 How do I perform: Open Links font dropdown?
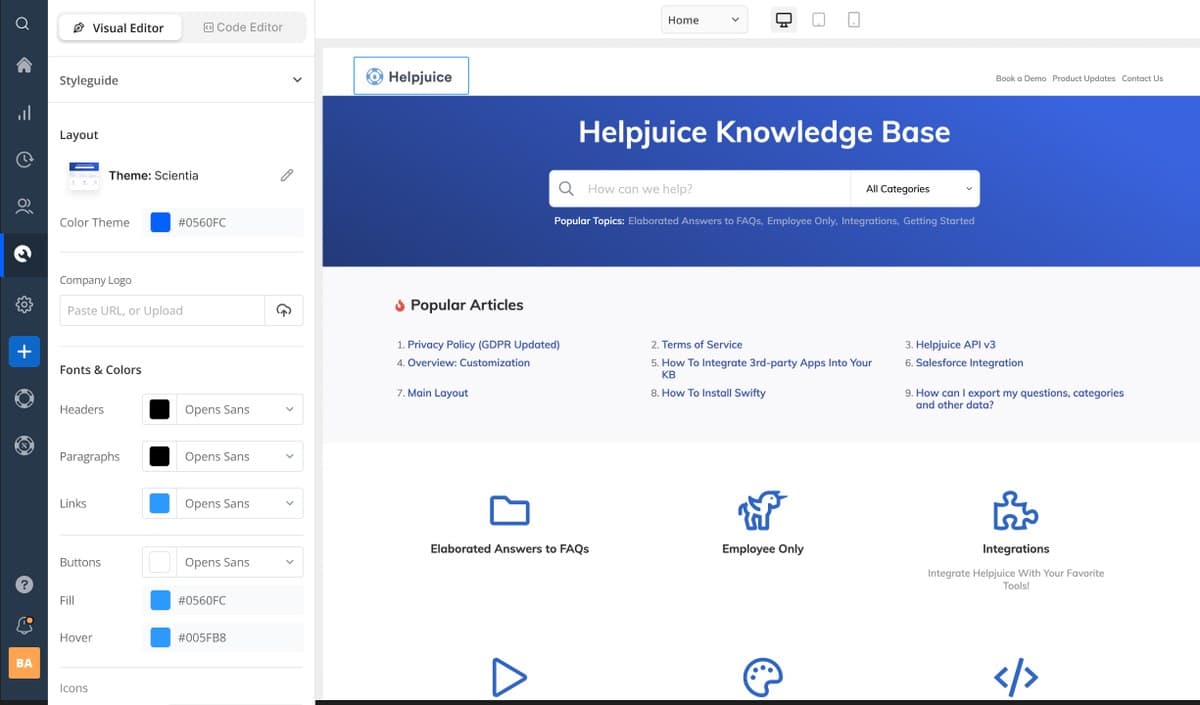[x=240, y=503]
